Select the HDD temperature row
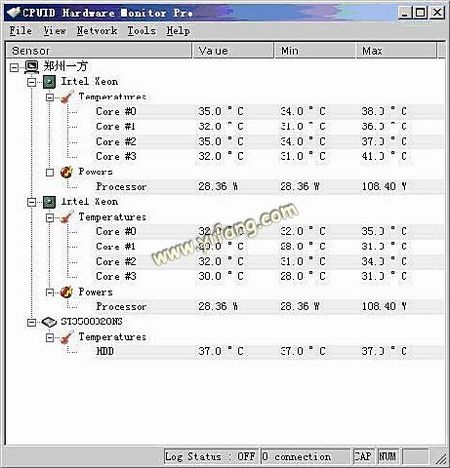Viewport: 450px width, 468px height. click(105, 351)
